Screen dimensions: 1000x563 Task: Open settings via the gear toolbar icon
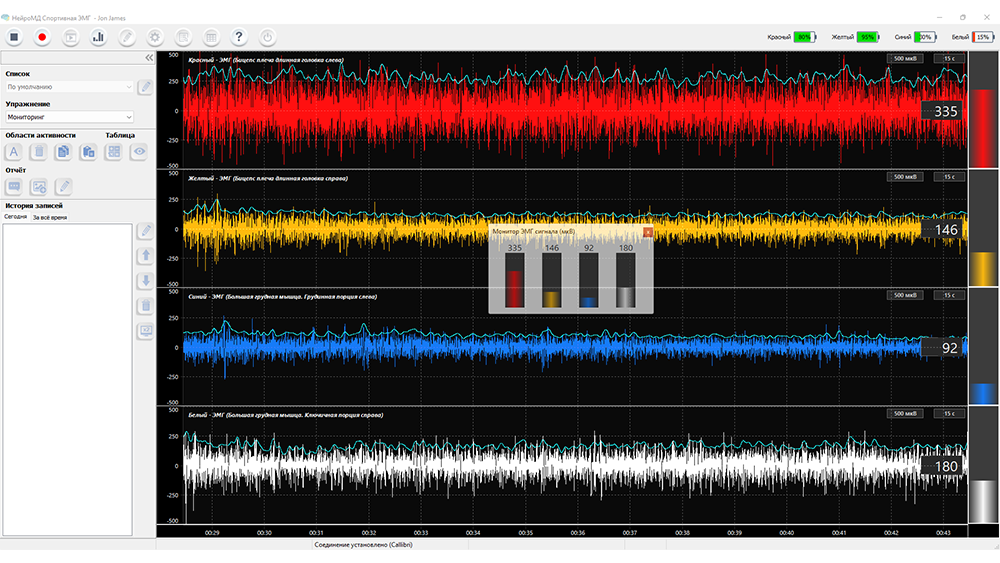(154, 37)
